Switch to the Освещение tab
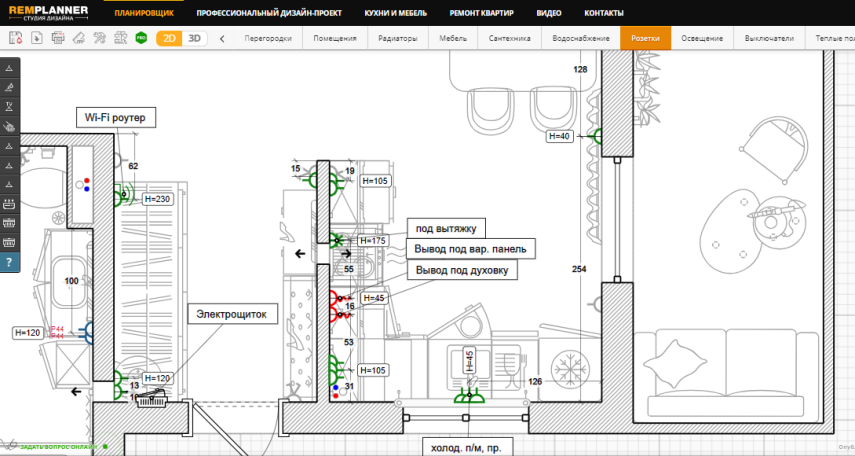This screenshot has width=855, height=456. coord(702,39)
